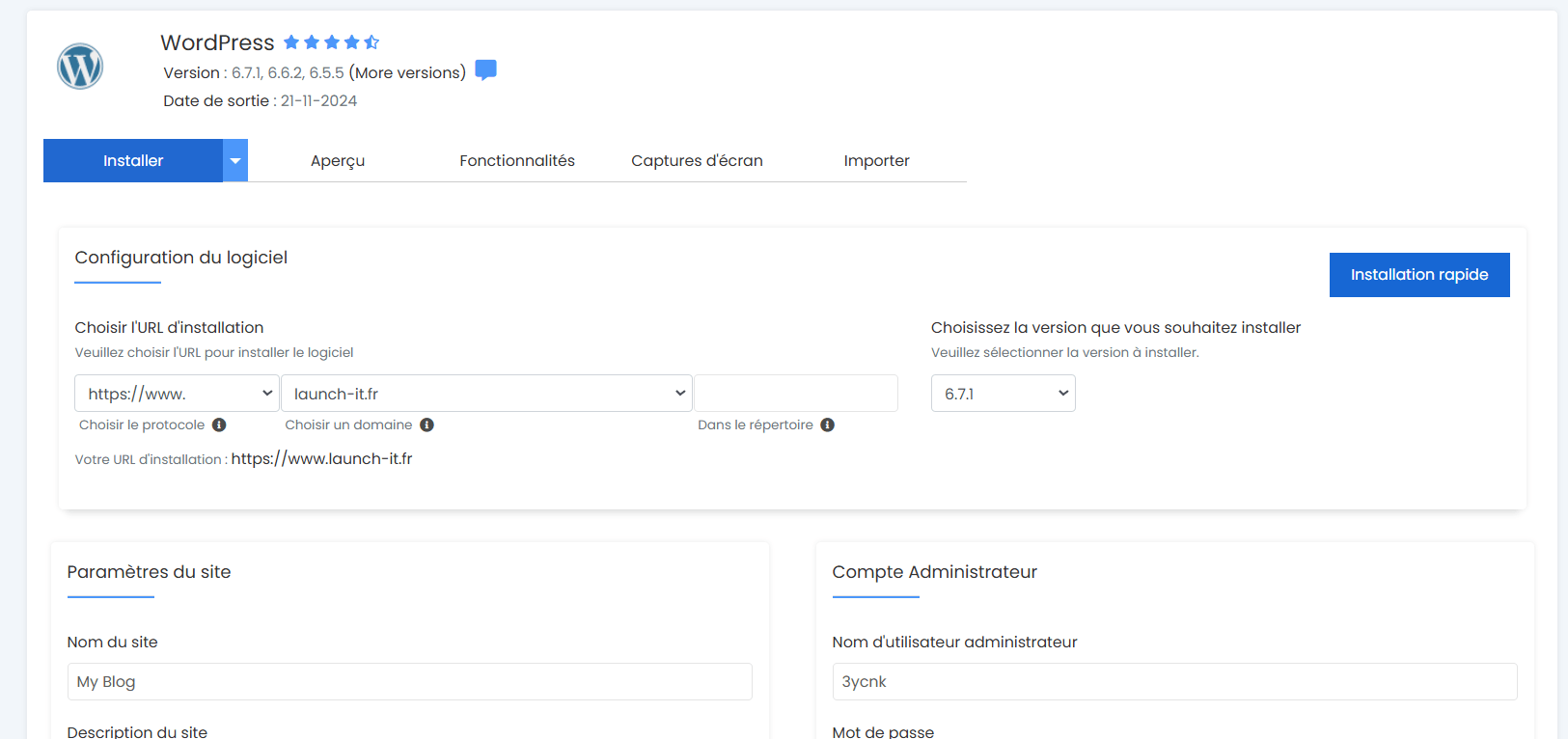
Task: Click the star rating icons
Action: point(331,42)
